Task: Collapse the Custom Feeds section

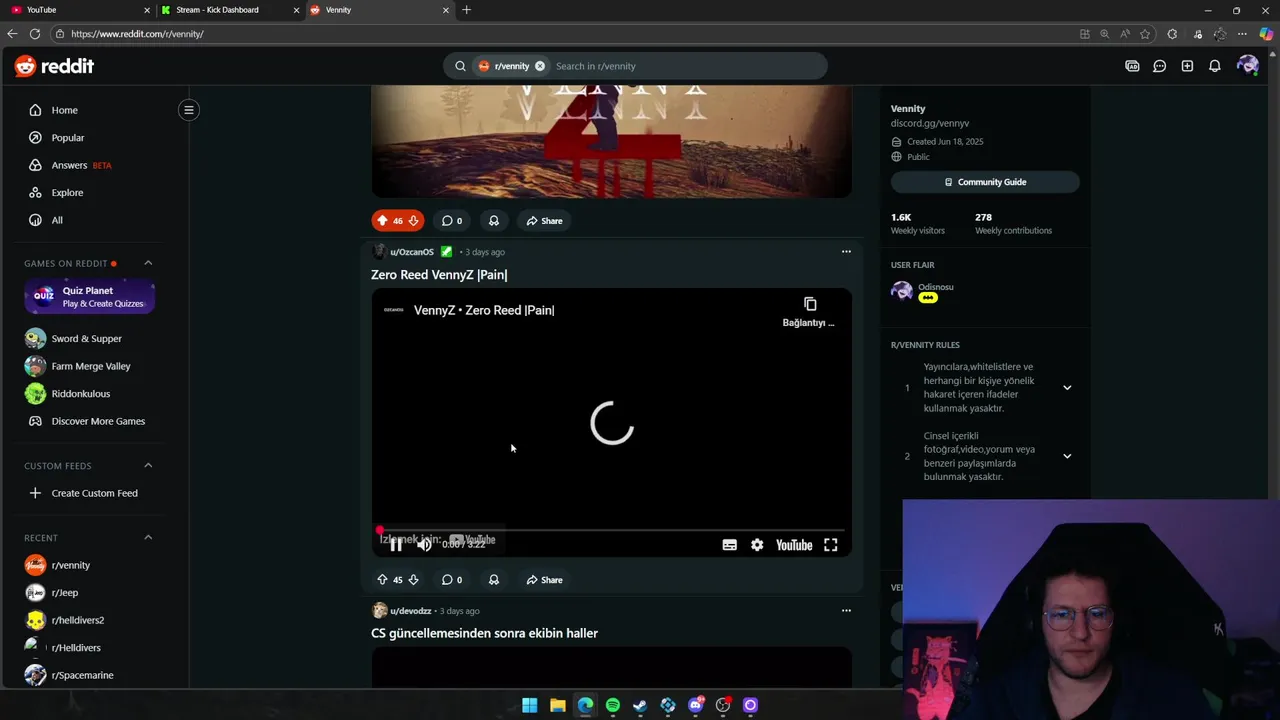Action: 148,466
